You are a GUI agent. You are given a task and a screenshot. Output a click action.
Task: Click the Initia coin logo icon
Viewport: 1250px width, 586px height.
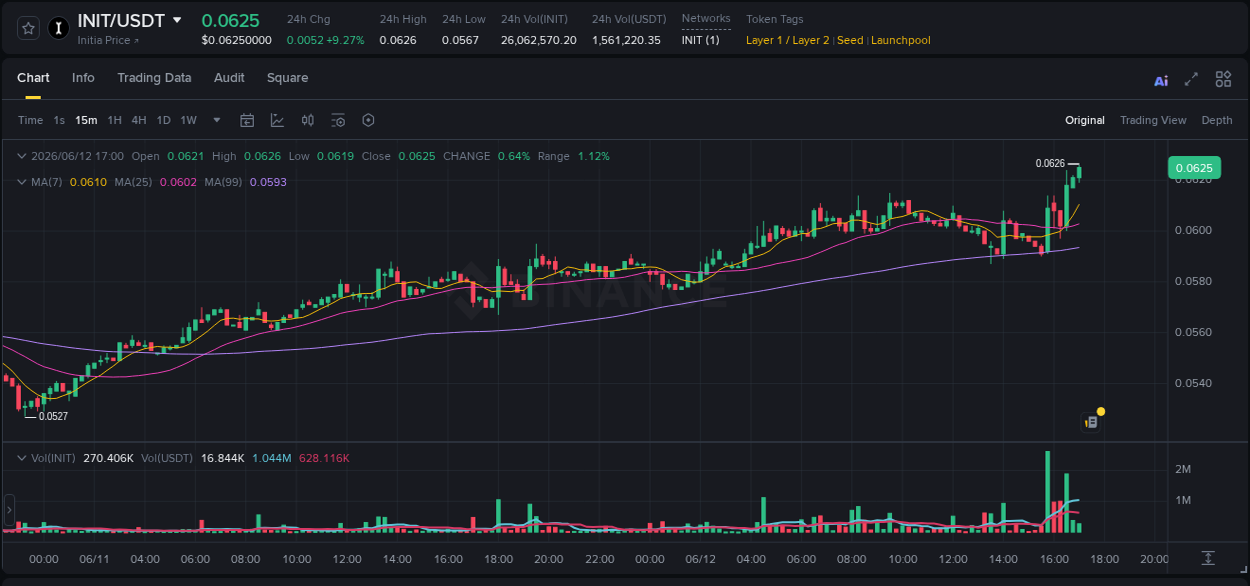point(59,28)
